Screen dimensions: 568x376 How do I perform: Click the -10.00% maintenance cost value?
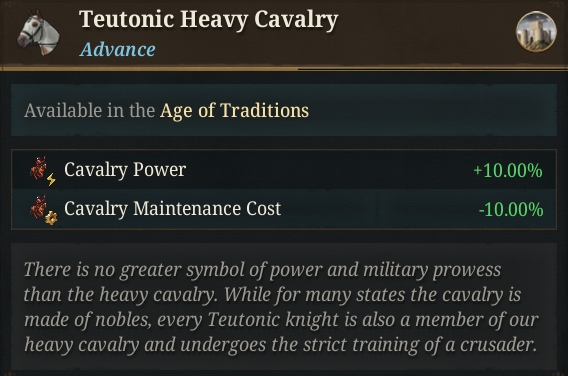pyautogui.click(x=511, y=209)
